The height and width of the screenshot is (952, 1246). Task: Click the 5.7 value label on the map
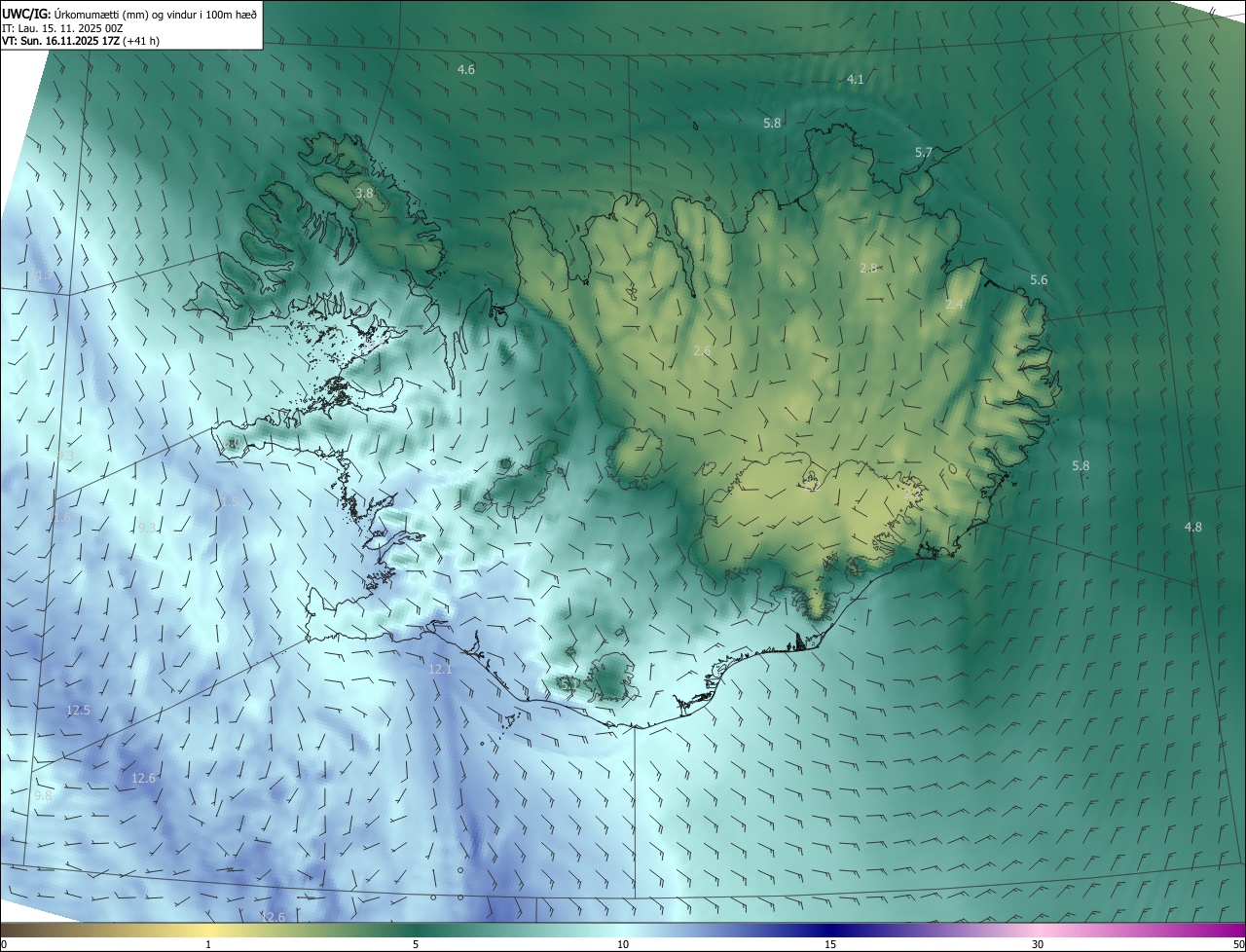924,153
